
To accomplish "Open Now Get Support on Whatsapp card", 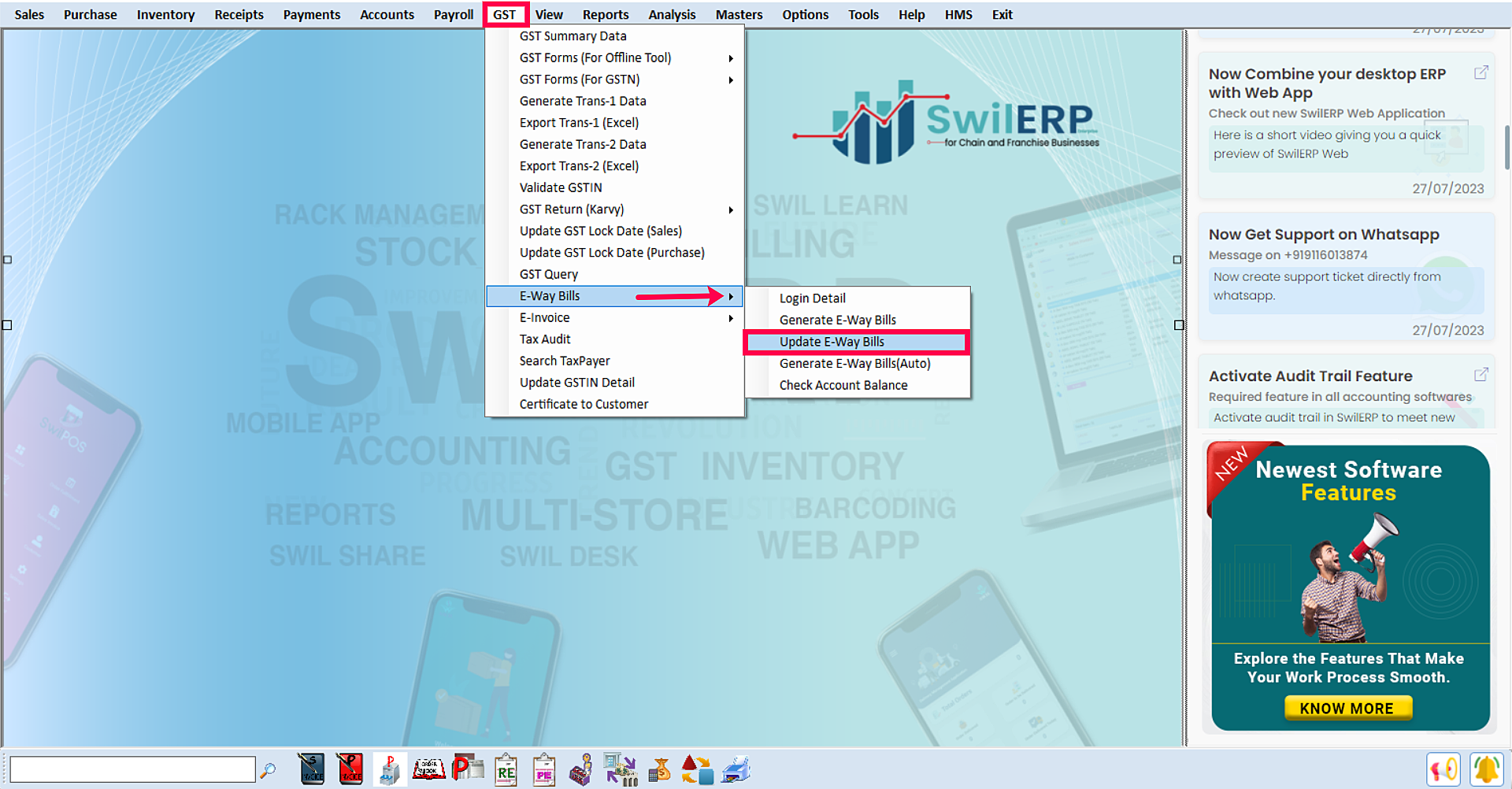I will click(1346, 276).
